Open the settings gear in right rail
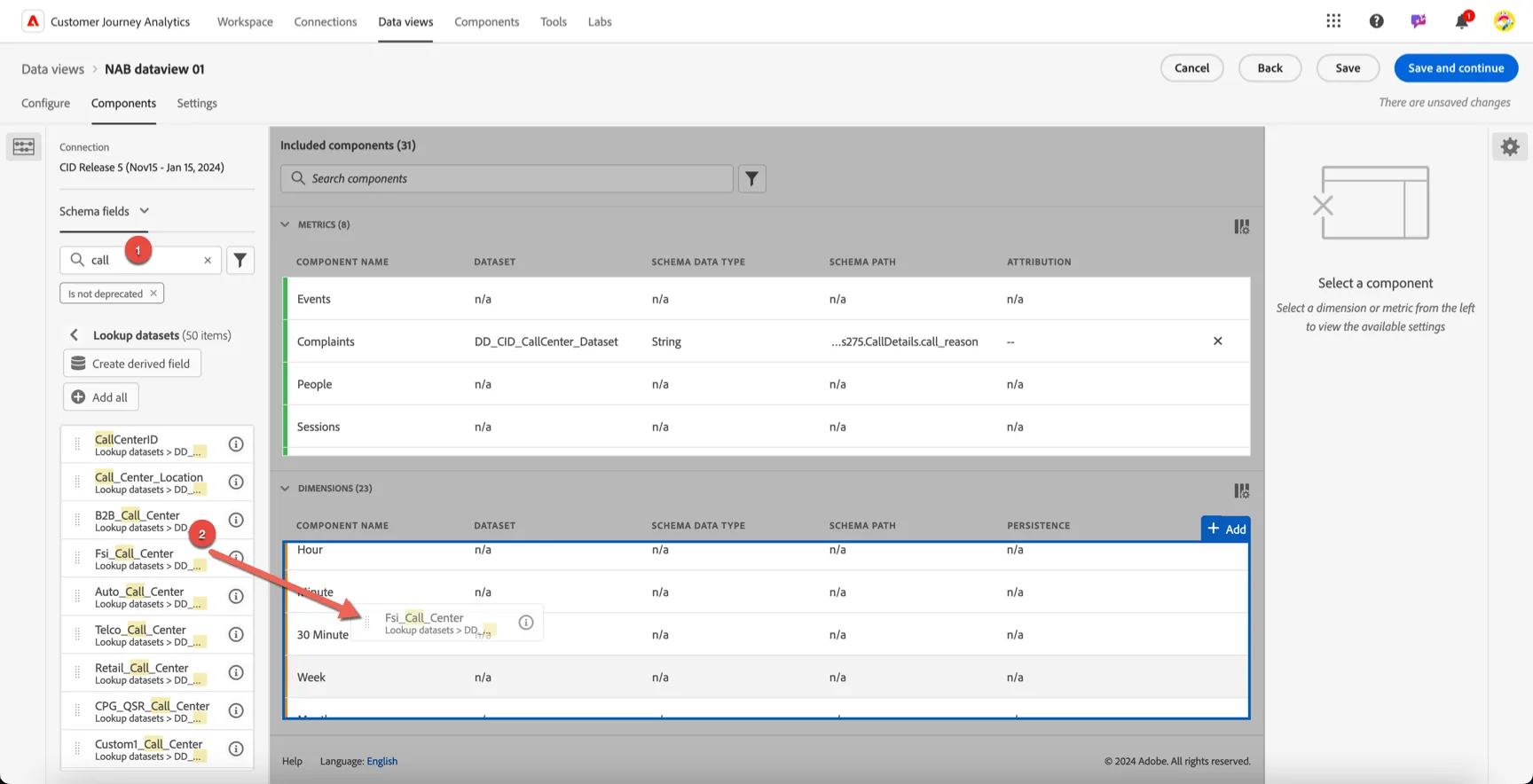This screenshot has width=1533, height=784. [1510, 146]
